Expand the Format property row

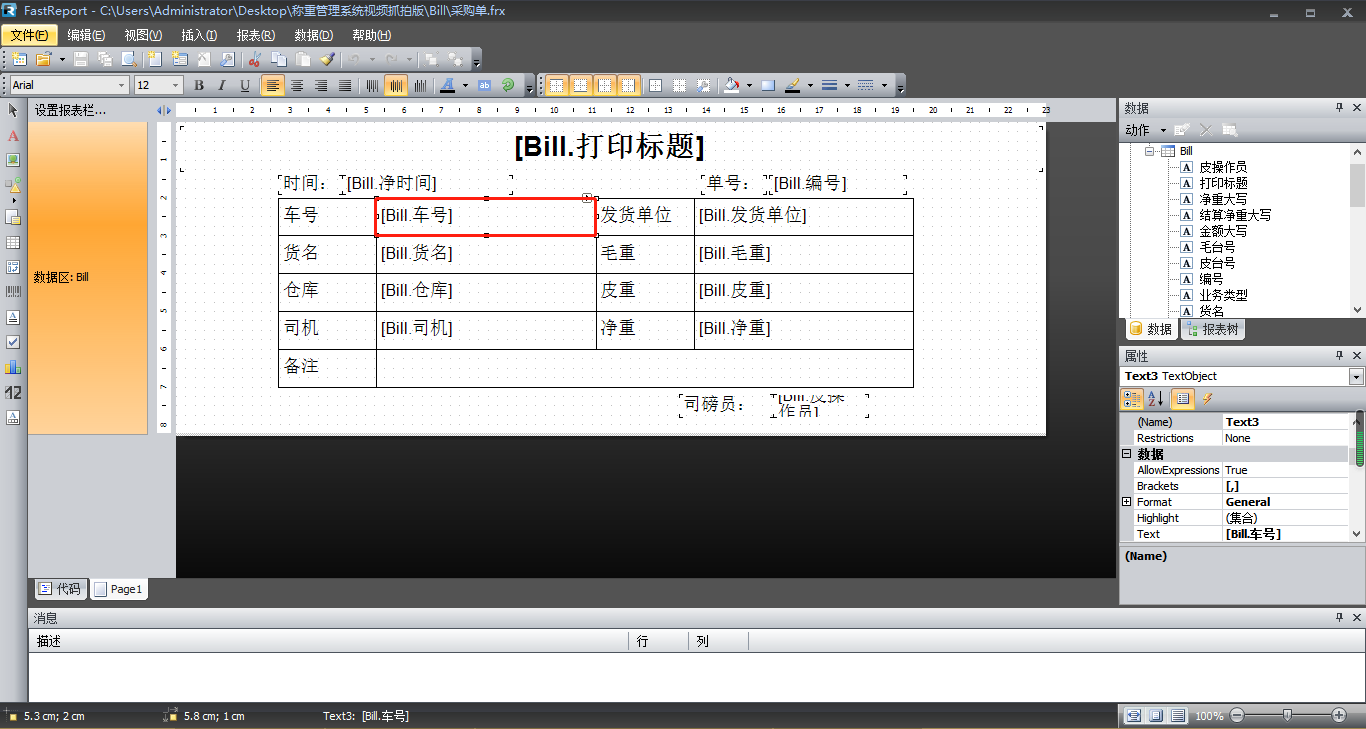point(1127,502)
